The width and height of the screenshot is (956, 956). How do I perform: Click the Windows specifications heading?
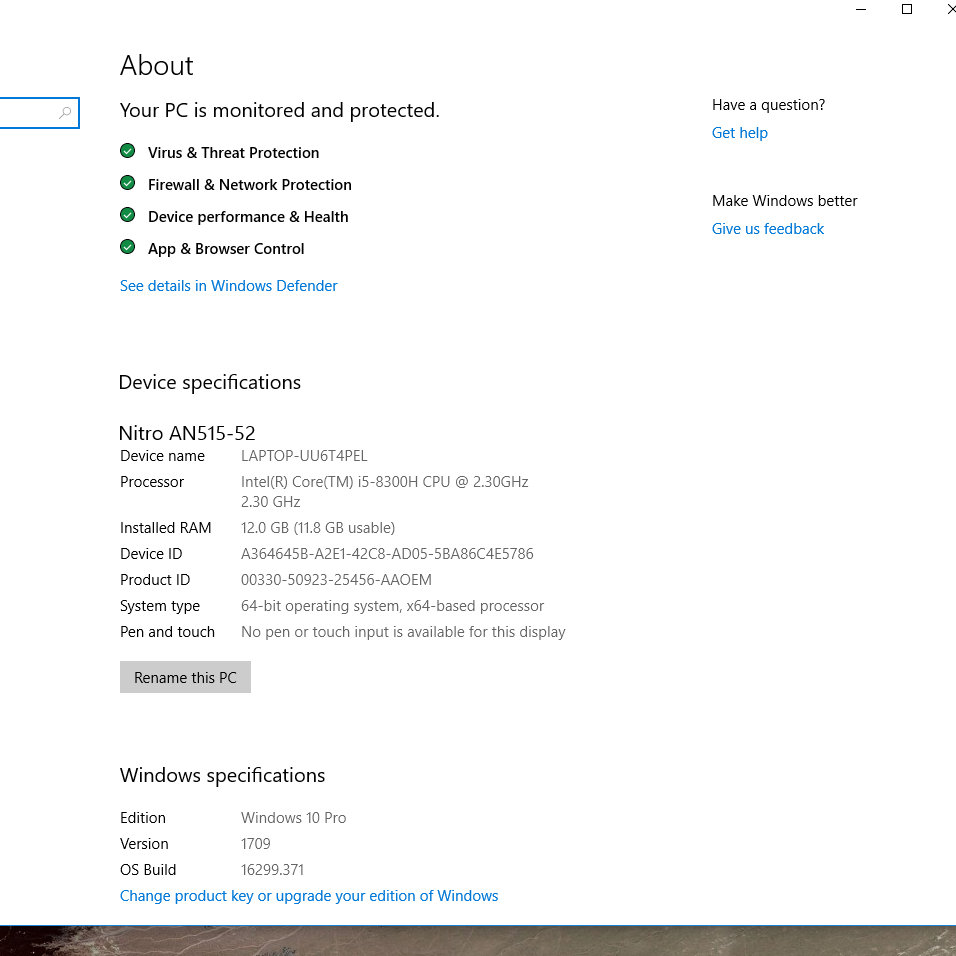pyautogui.click(x=223, y=776)
